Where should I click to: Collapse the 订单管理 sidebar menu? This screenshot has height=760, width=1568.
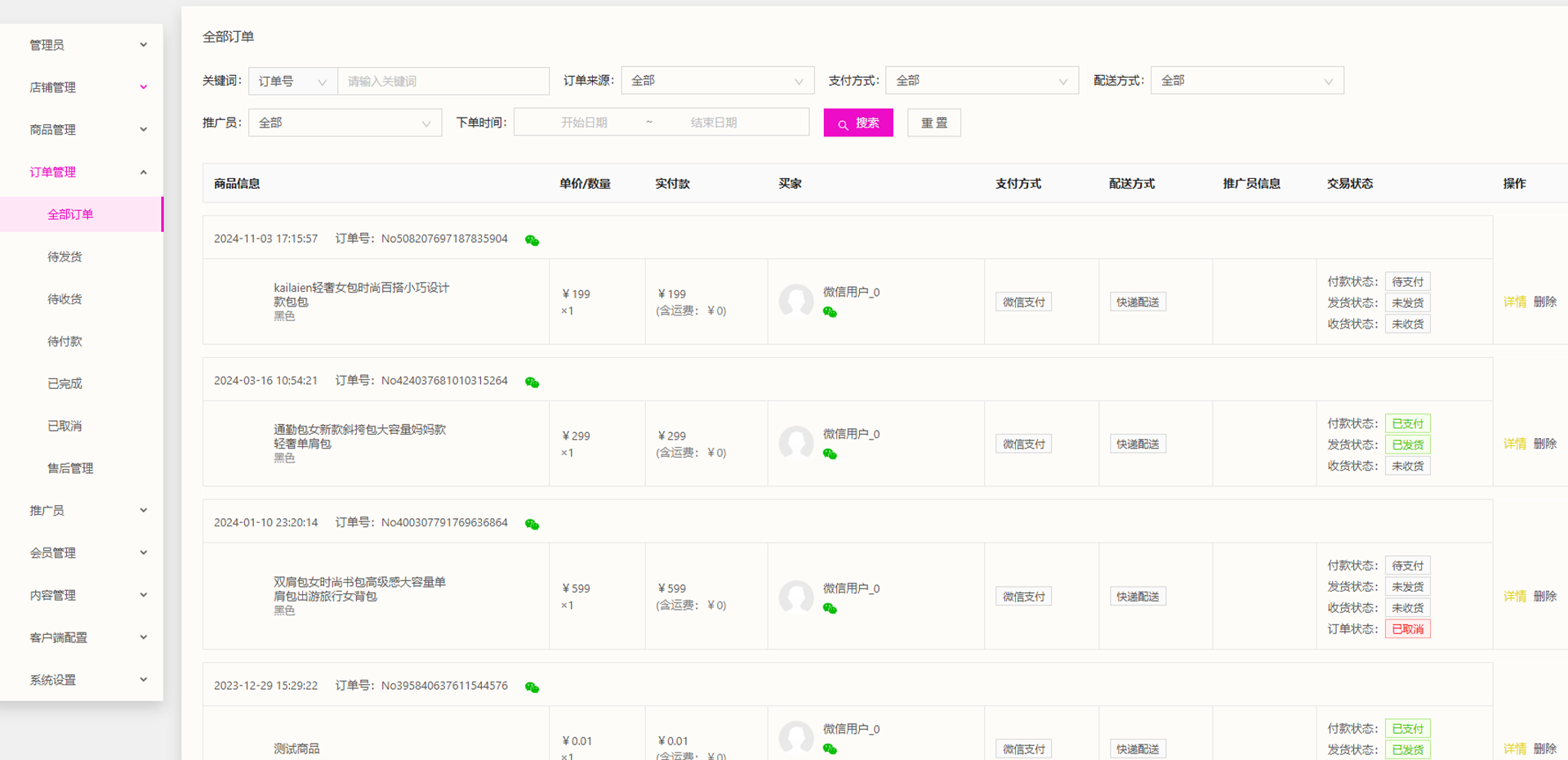(x=82, y=172)
